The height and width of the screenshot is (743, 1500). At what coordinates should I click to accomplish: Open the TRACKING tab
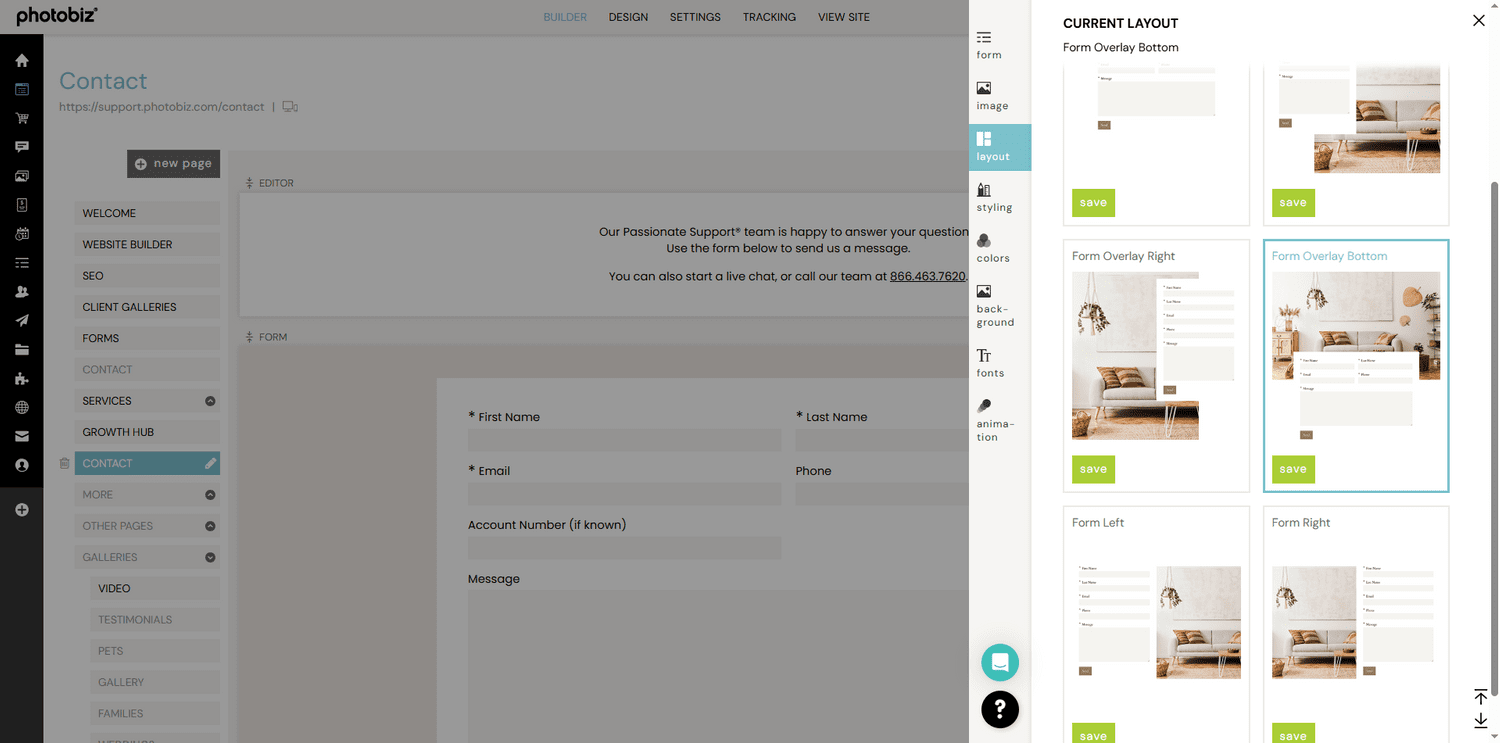tap(769, 17)
